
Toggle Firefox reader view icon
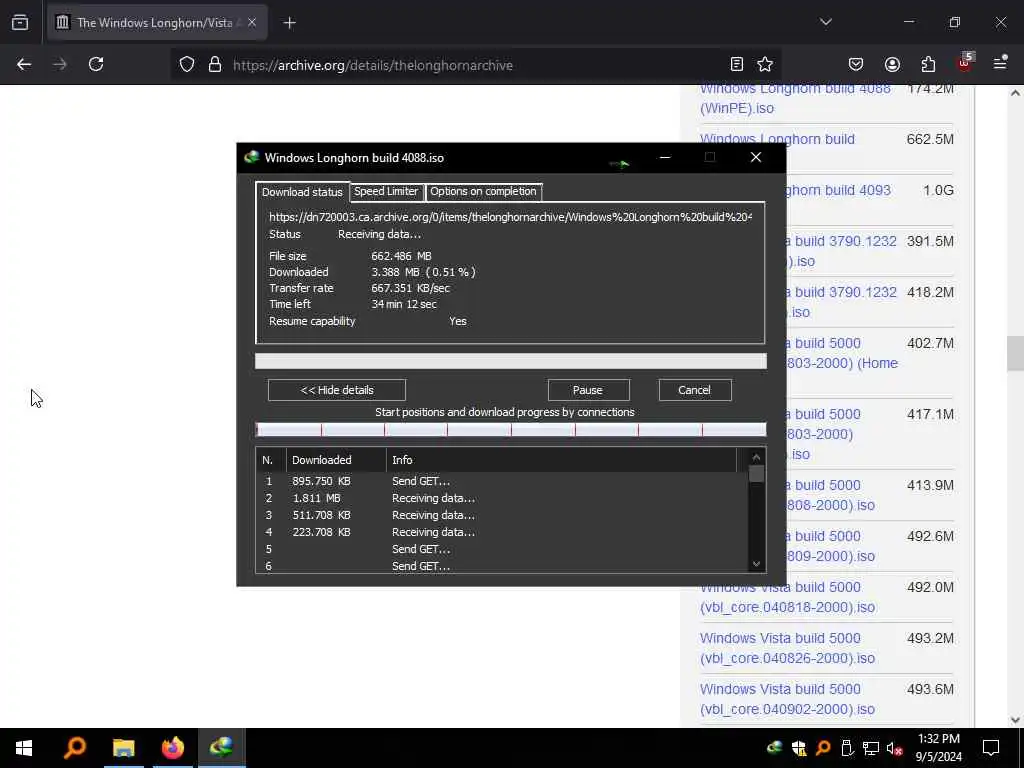737,64
